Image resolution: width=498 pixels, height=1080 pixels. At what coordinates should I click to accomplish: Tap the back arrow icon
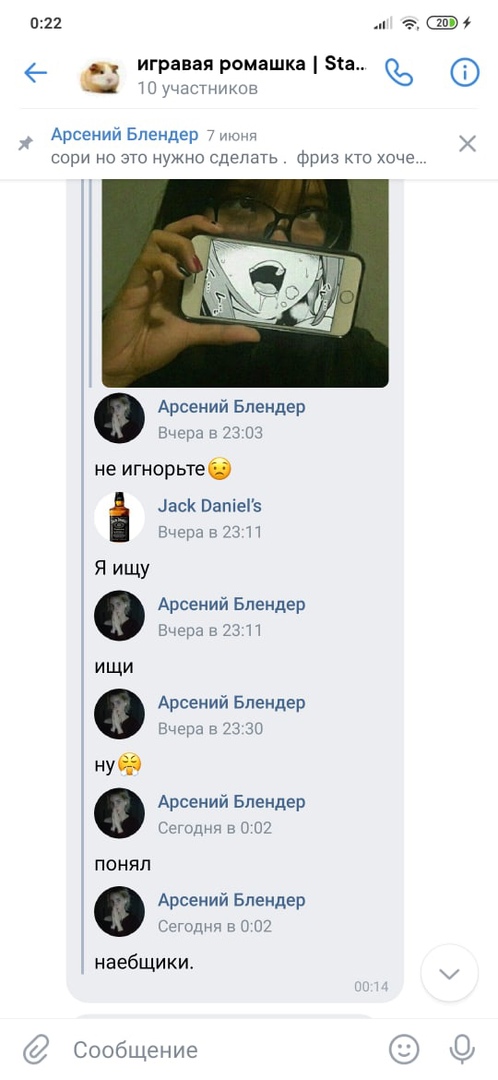click(35, 72)
